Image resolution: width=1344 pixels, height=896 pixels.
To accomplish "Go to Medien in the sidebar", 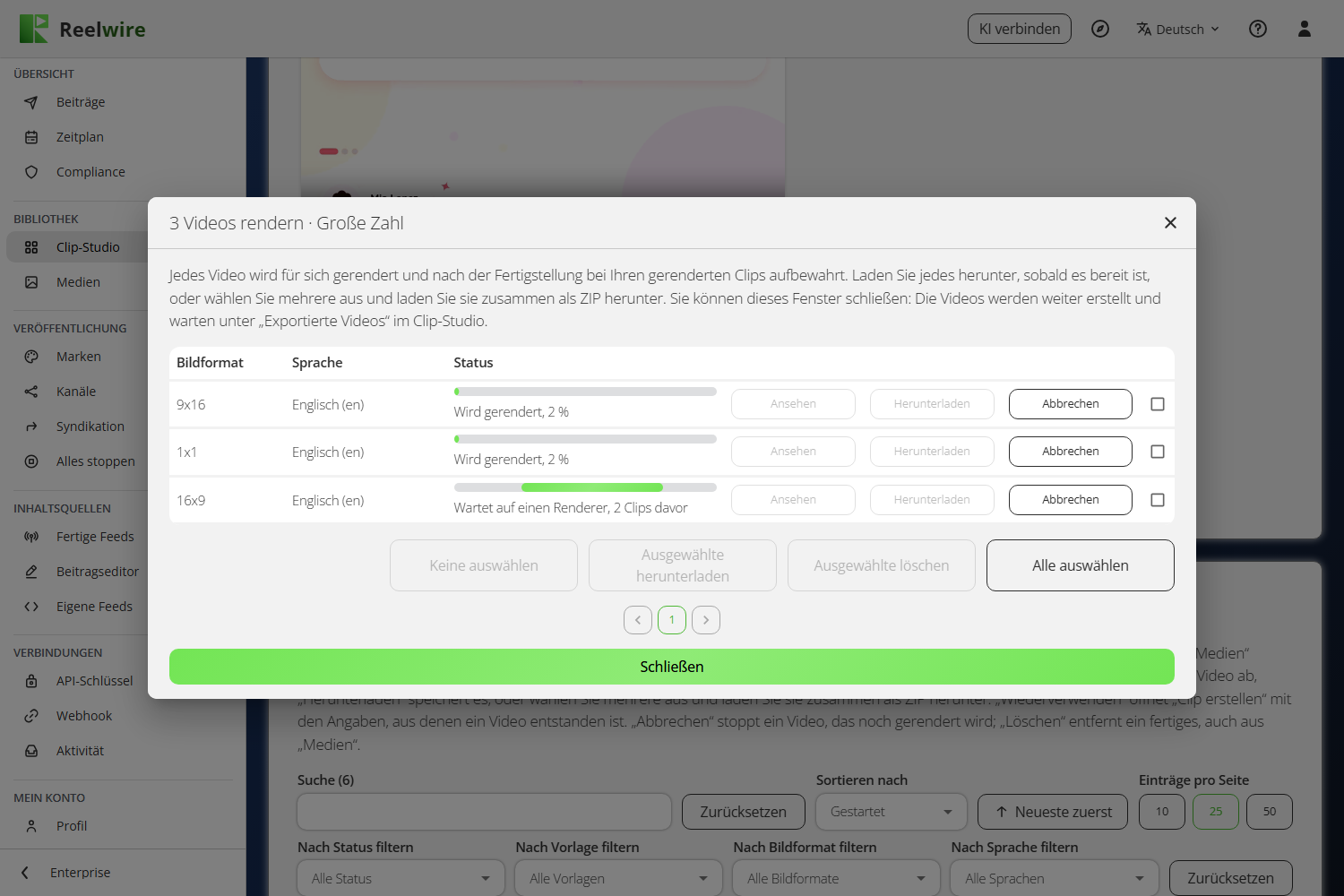I will (78, 282).
